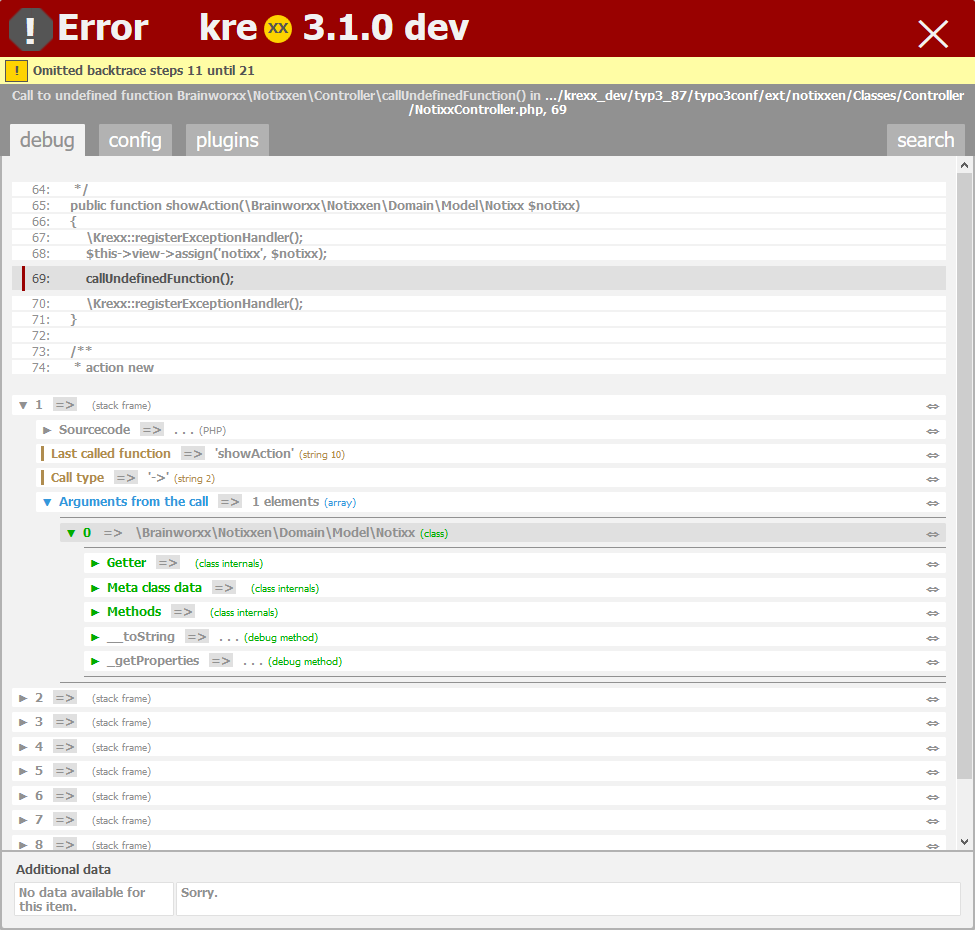This screenshot has width=975, height=930.
Task: Click the arrows icon on stack frame 7 row
Action: click(x=932, y=822)
